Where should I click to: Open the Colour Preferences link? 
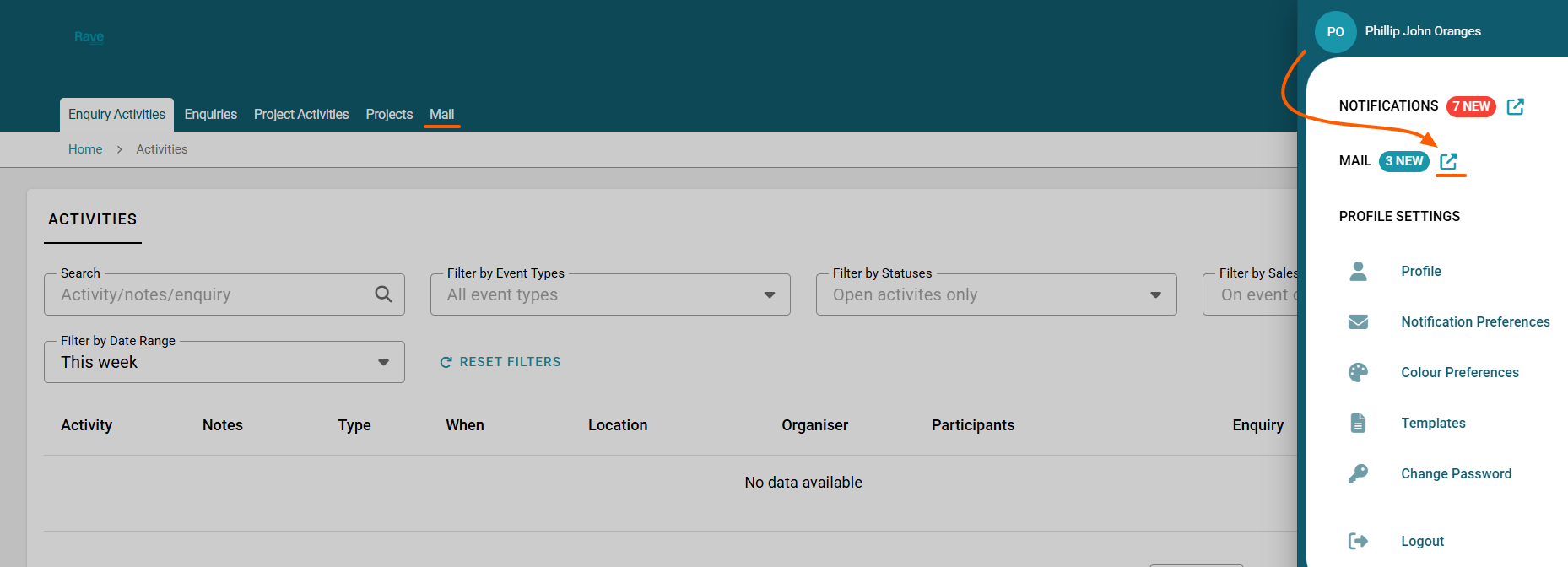[1459, 372]
